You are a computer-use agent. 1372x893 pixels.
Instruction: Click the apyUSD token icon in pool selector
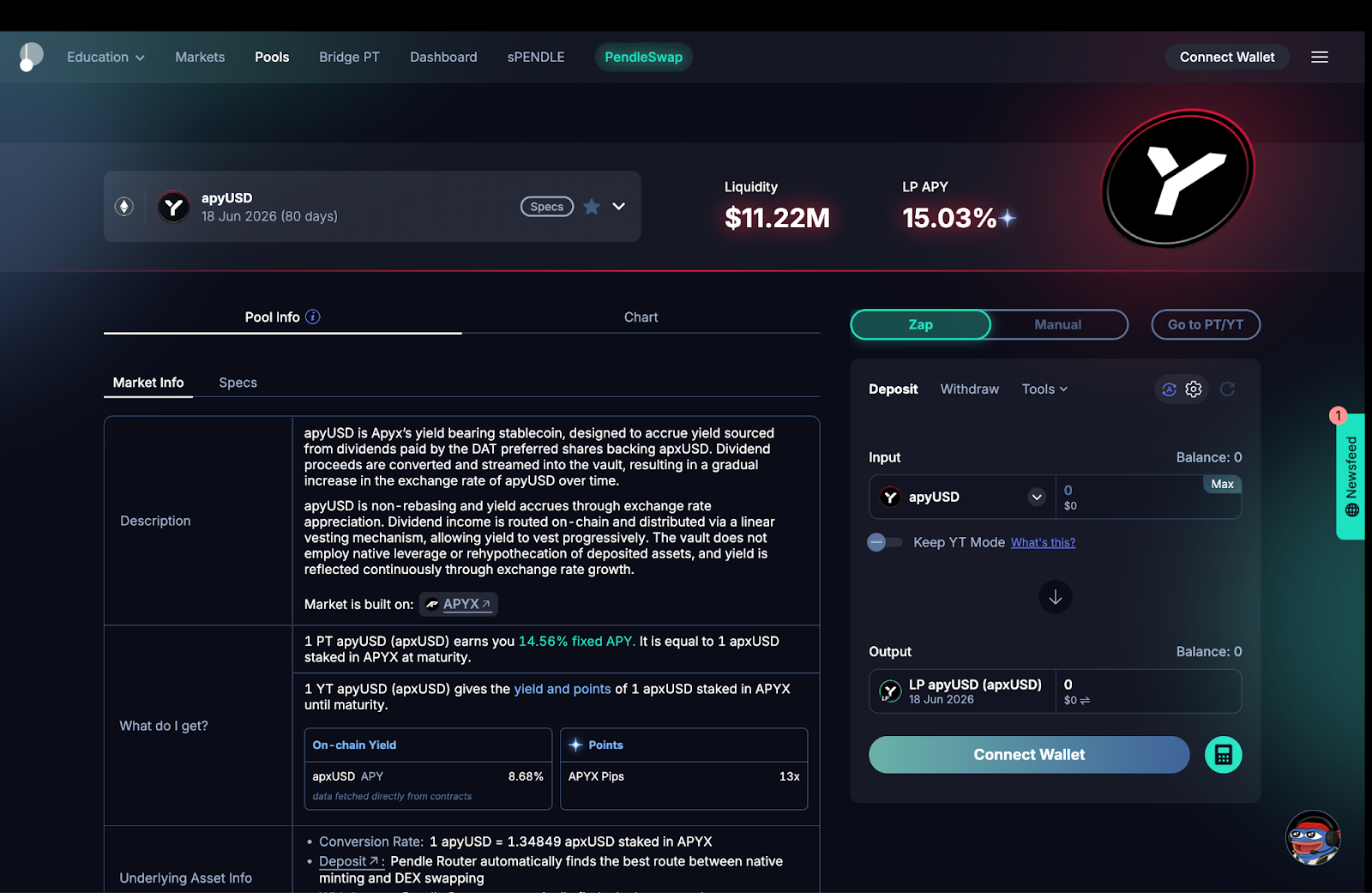(x=174, y=207)
